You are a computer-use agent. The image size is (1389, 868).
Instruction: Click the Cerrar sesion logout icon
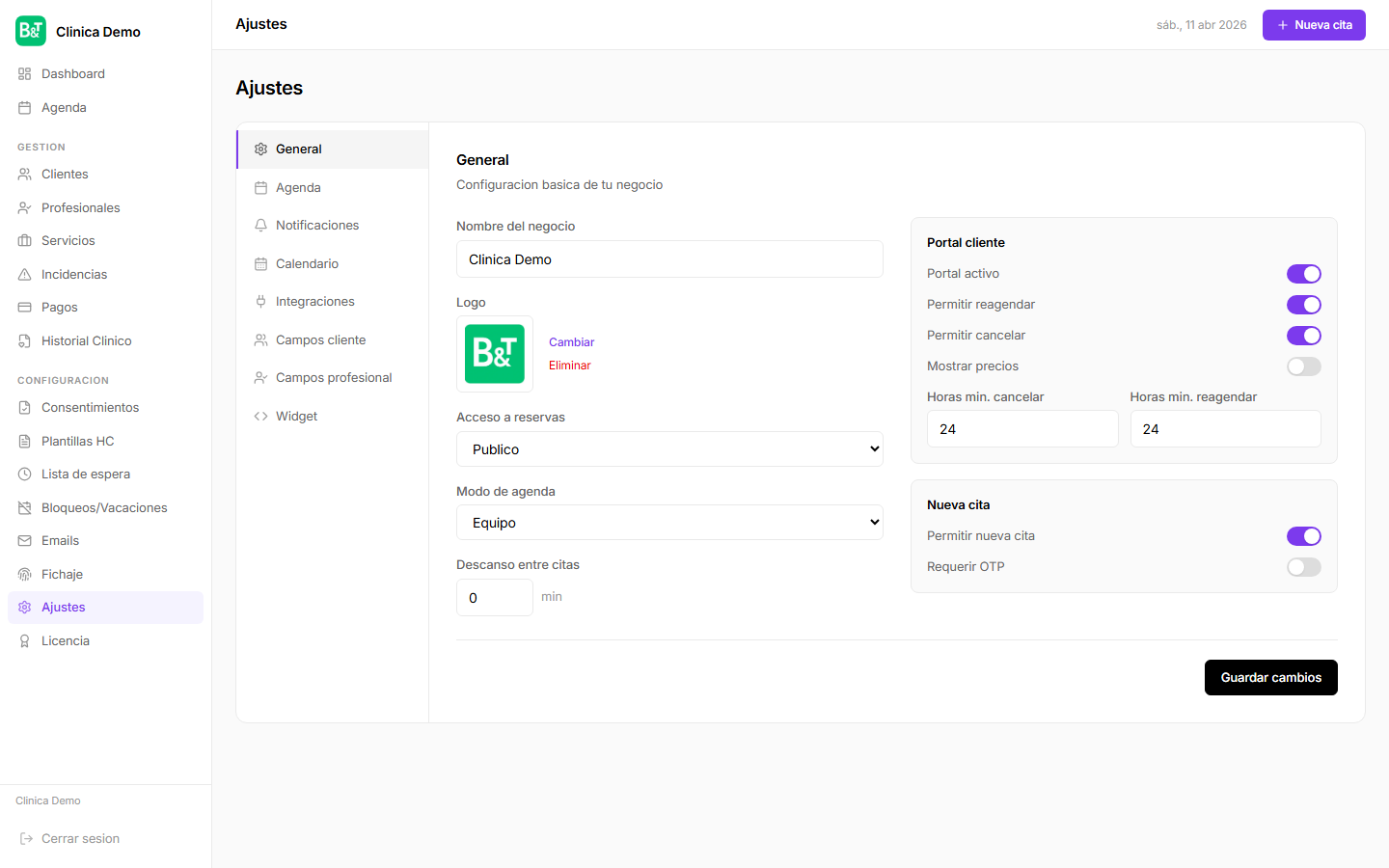pos(26,839)
